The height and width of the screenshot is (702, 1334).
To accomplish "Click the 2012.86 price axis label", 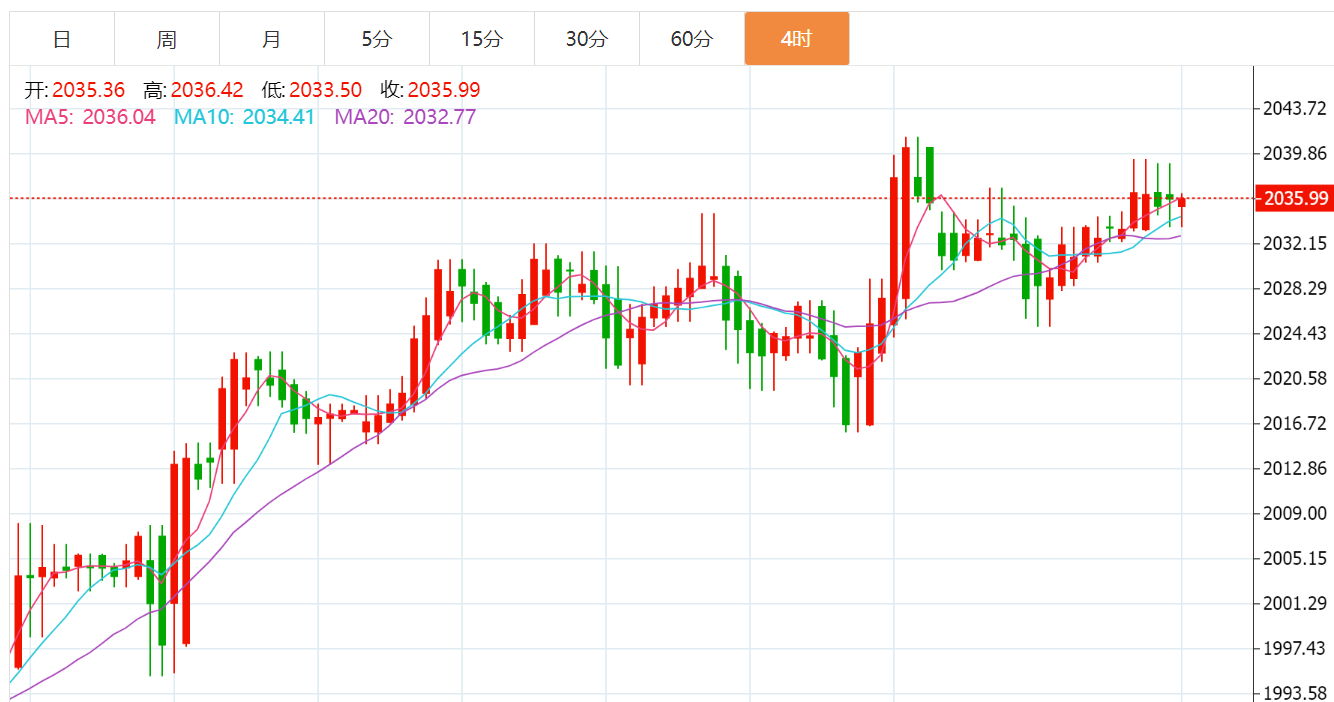I will coord(1297,469).
